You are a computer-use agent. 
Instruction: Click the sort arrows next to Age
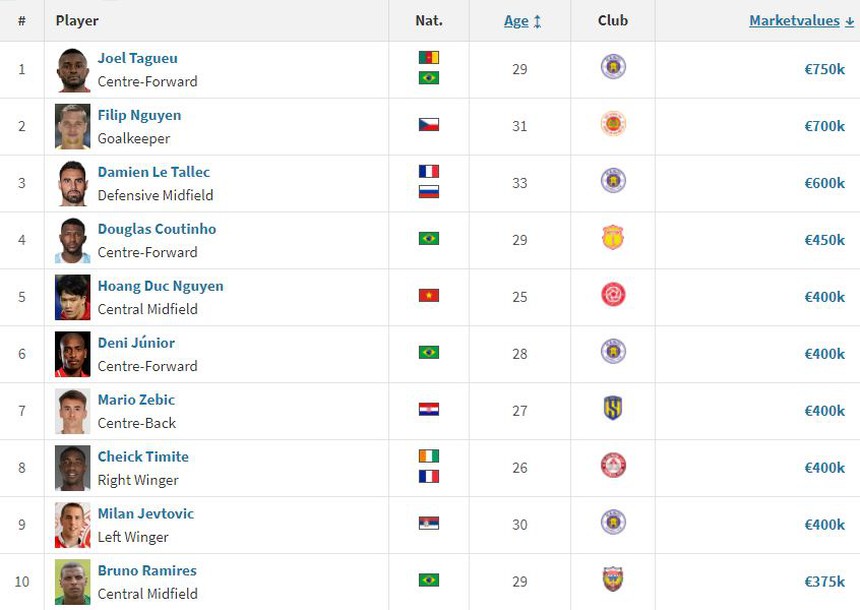(535, 20)
